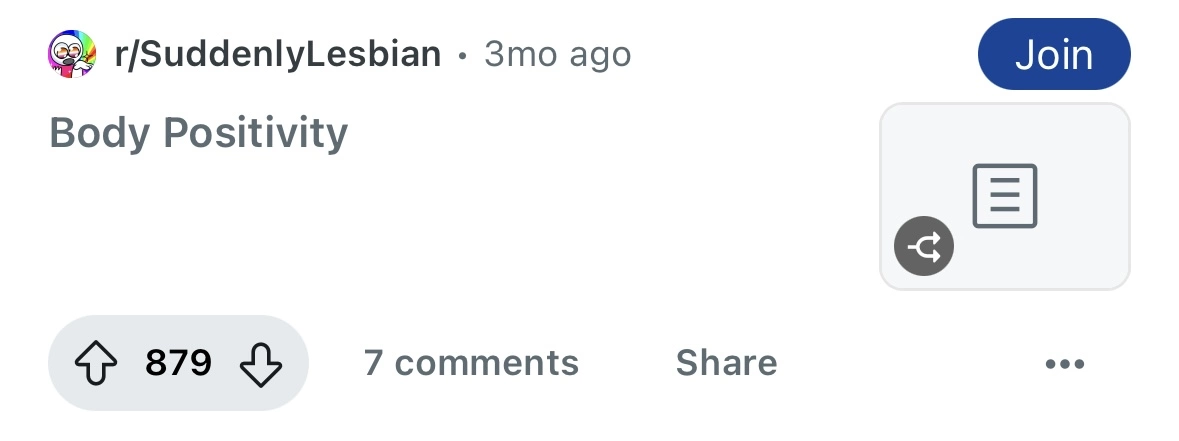
Task: Open the three-dot more options menu
Action: [1064, 363]
